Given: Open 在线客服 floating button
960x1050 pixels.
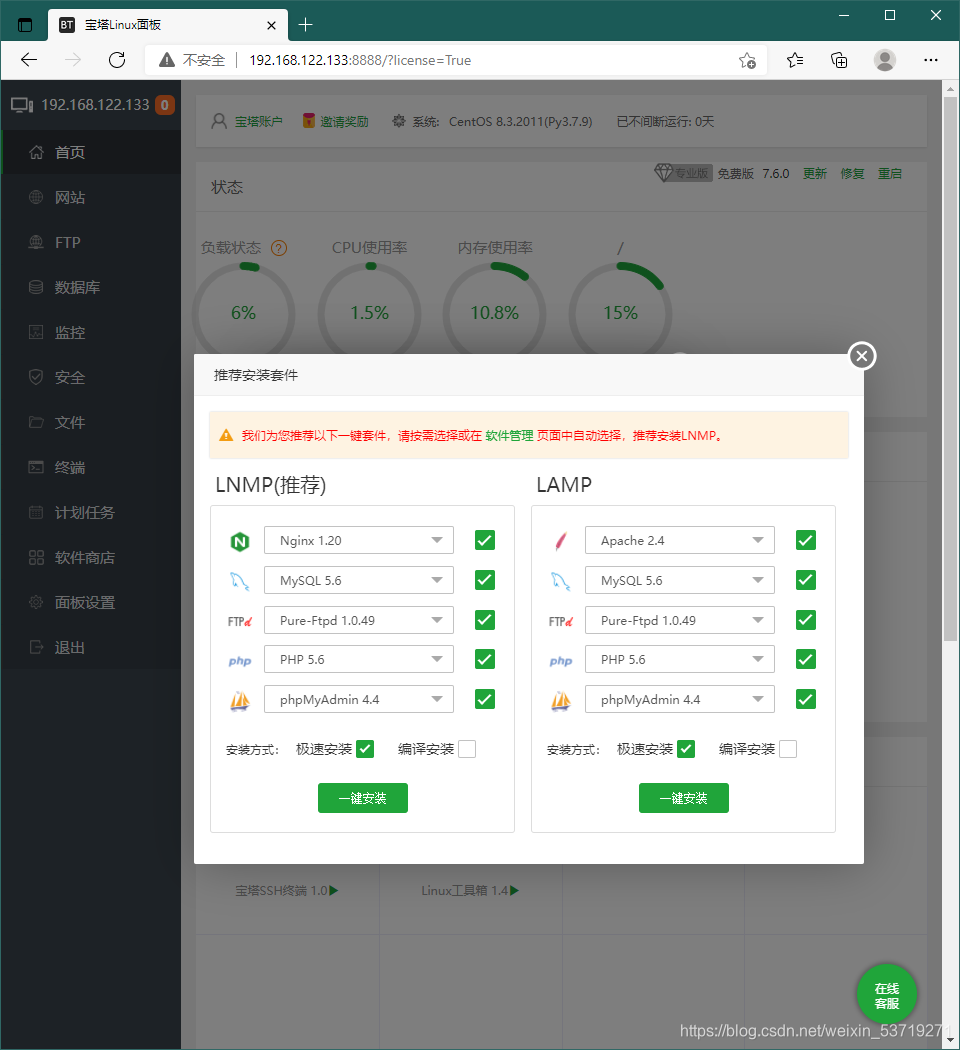Looking at the screenshot, I should pyautogui.click(x=886, y=995).
